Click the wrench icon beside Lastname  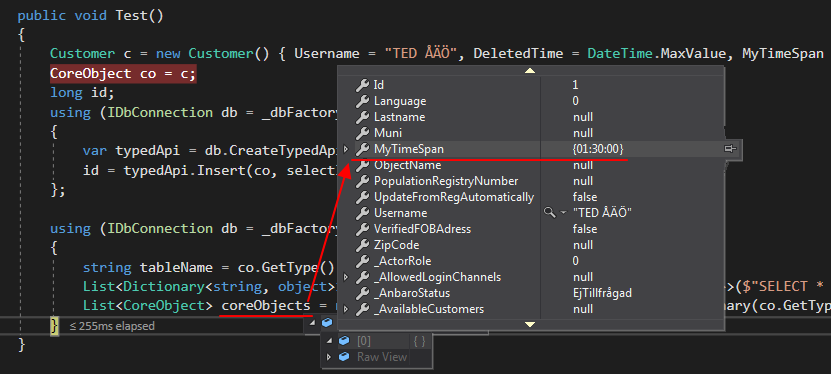point(363,117)
